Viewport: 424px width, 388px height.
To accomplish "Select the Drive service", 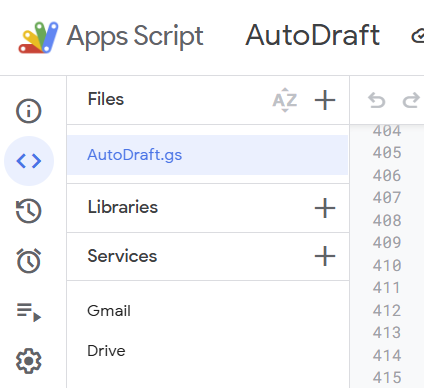I will [x=106, y=351].
